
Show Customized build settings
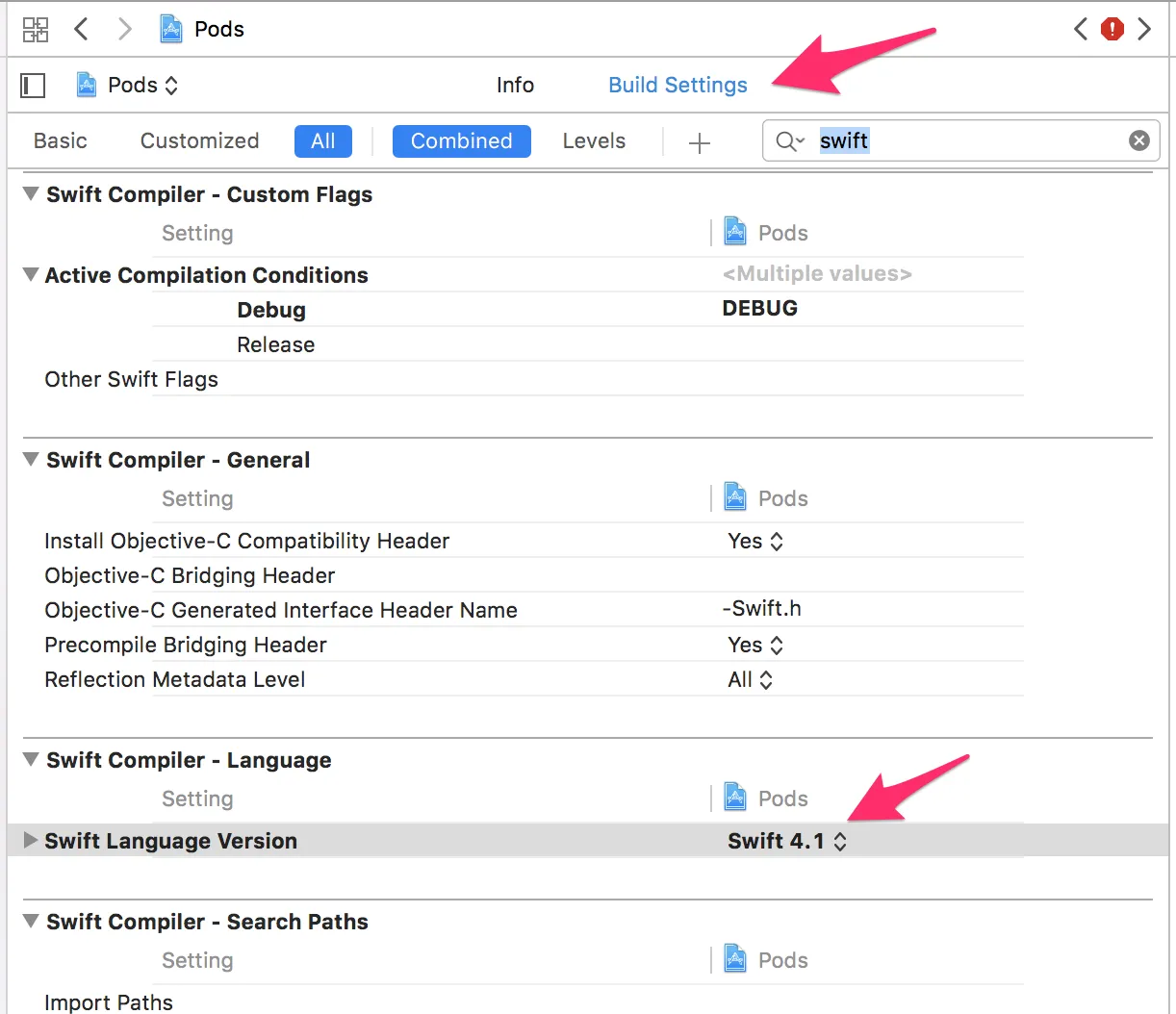click(x=199, y=140)
